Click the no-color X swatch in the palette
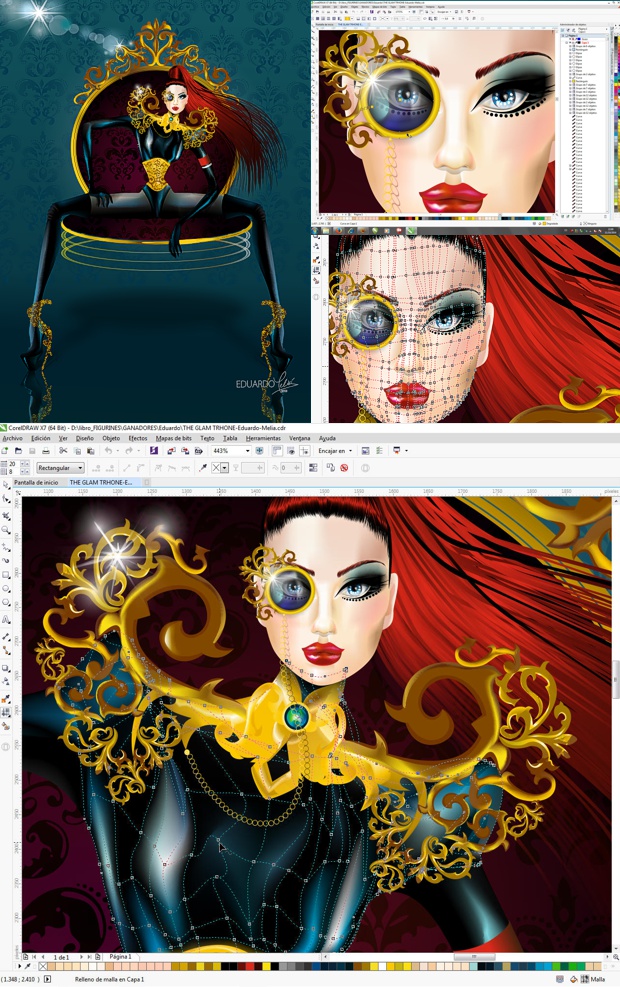The width and height of the screenshot is (620, 987). point(42,967)
